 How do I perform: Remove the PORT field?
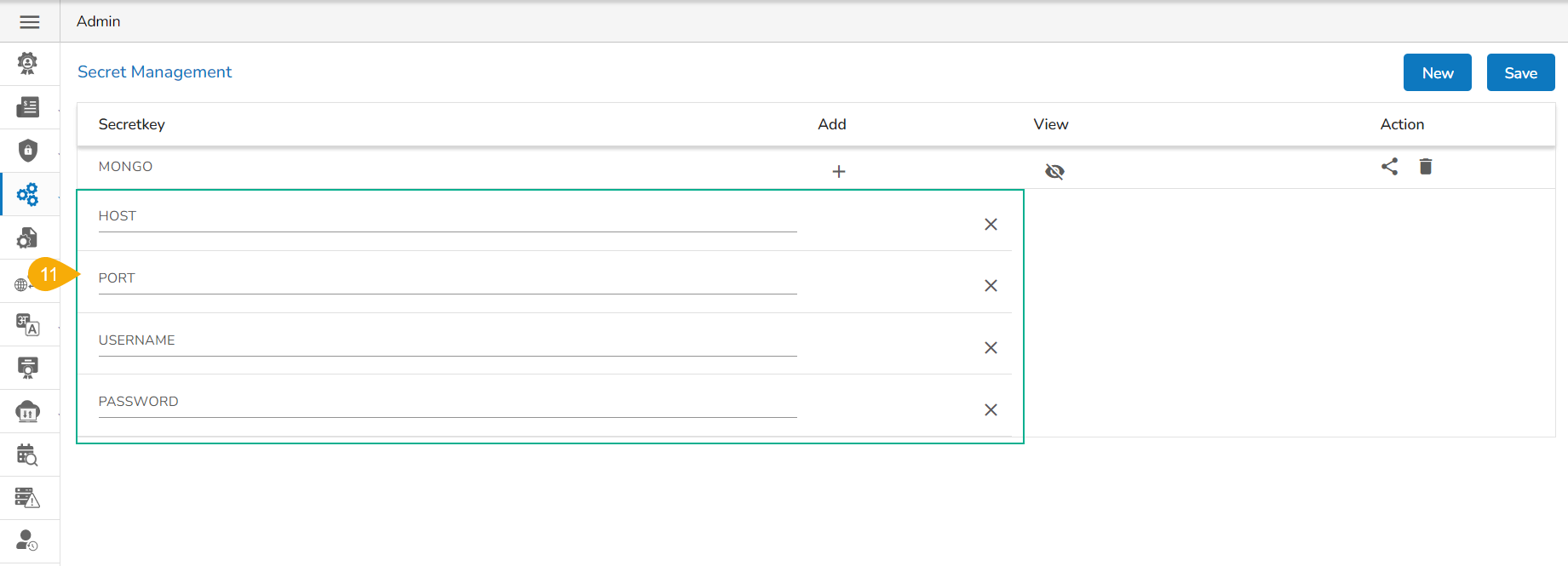[991, 286]
